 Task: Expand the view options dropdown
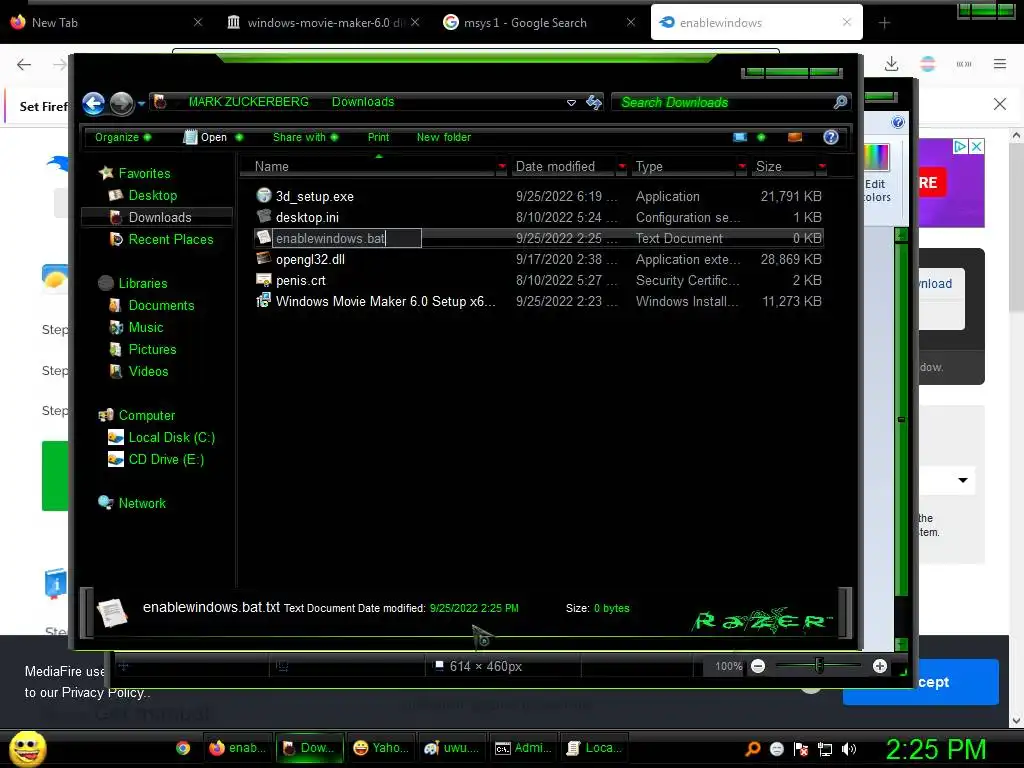pos(761,137)
